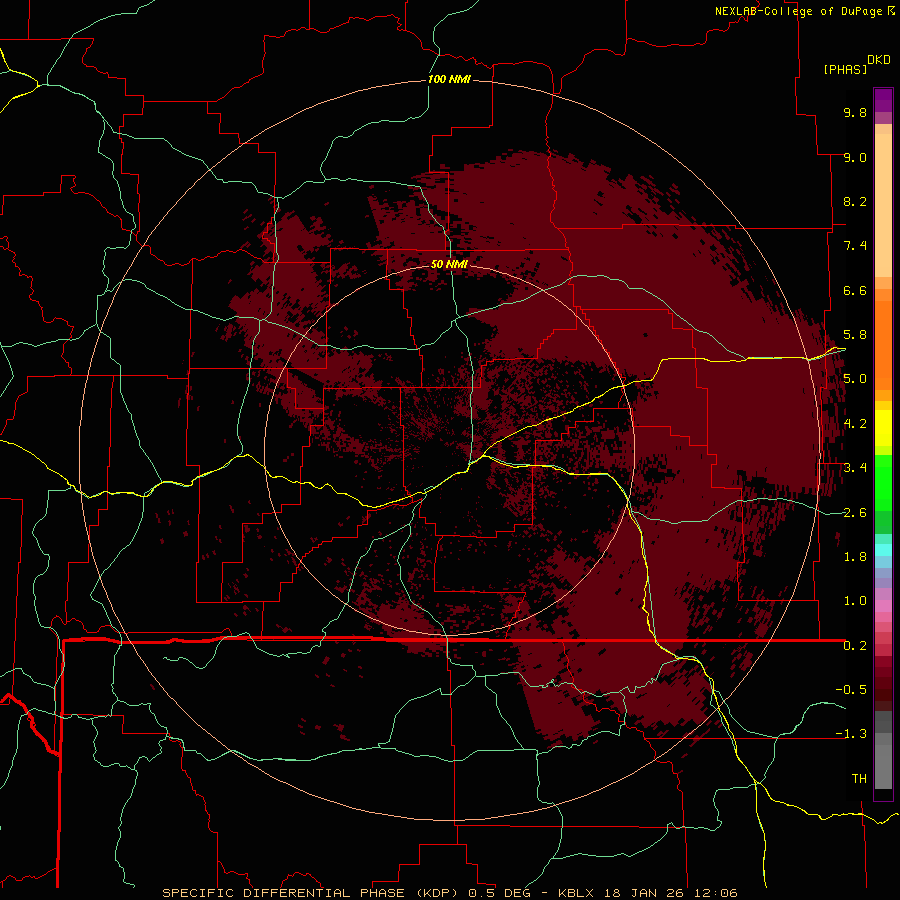Click the -0.5 legend value
The image size is (900, 900).
point(851,690)
